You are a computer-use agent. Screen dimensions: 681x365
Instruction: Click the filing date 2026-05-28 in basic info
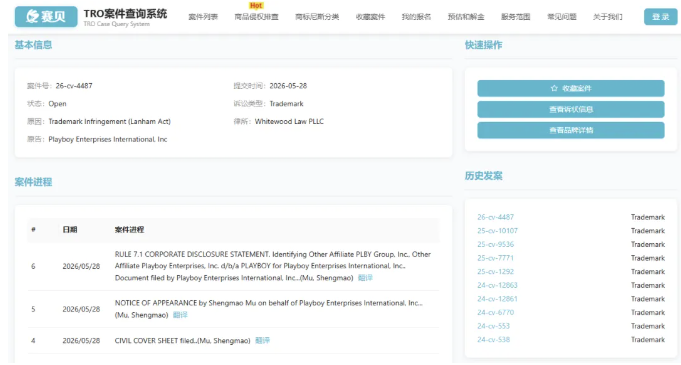pyautogui.click(x=288, y=86)
